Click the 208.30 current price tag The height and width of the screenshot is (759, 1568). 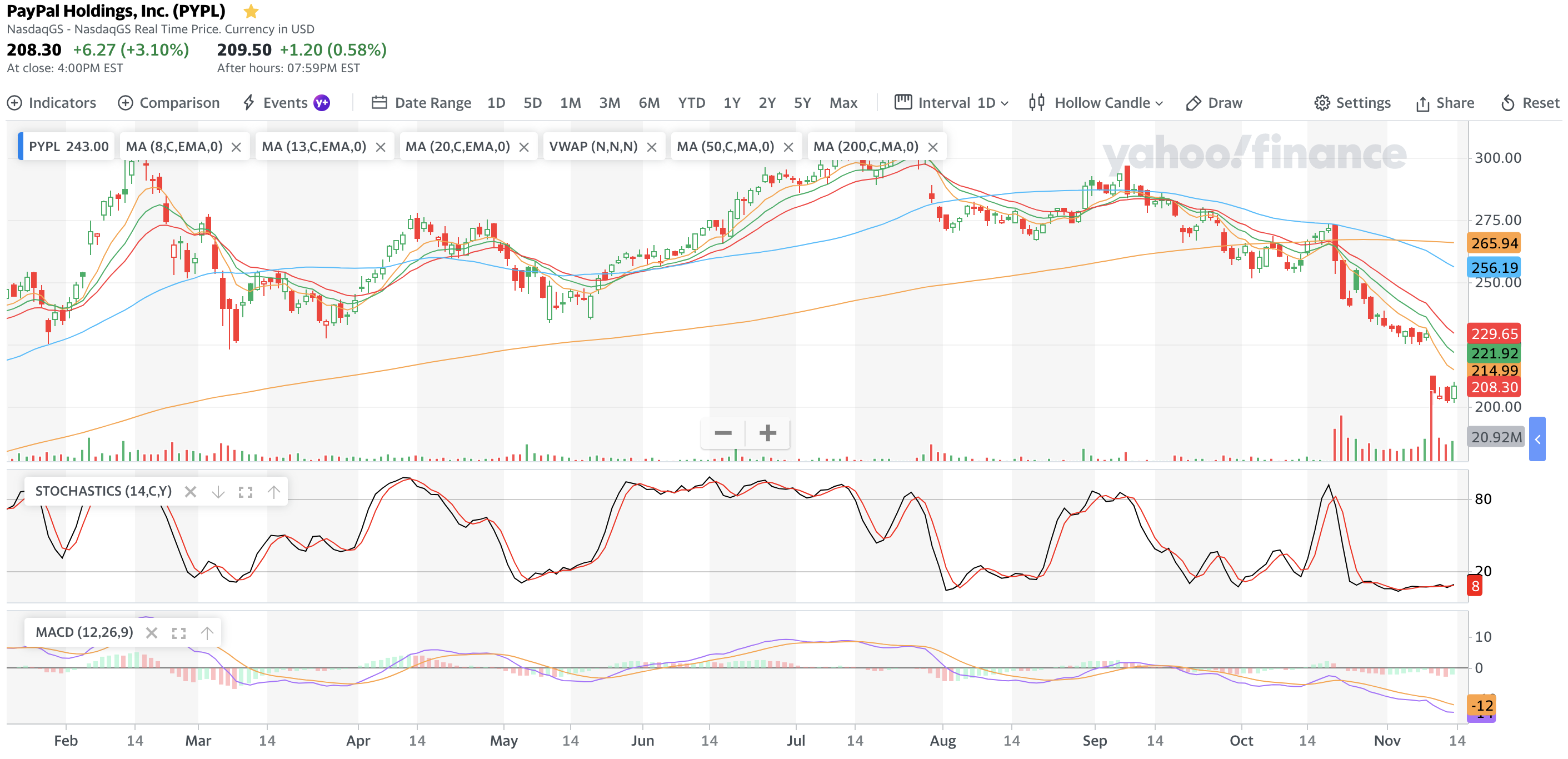click(1494, 388)
